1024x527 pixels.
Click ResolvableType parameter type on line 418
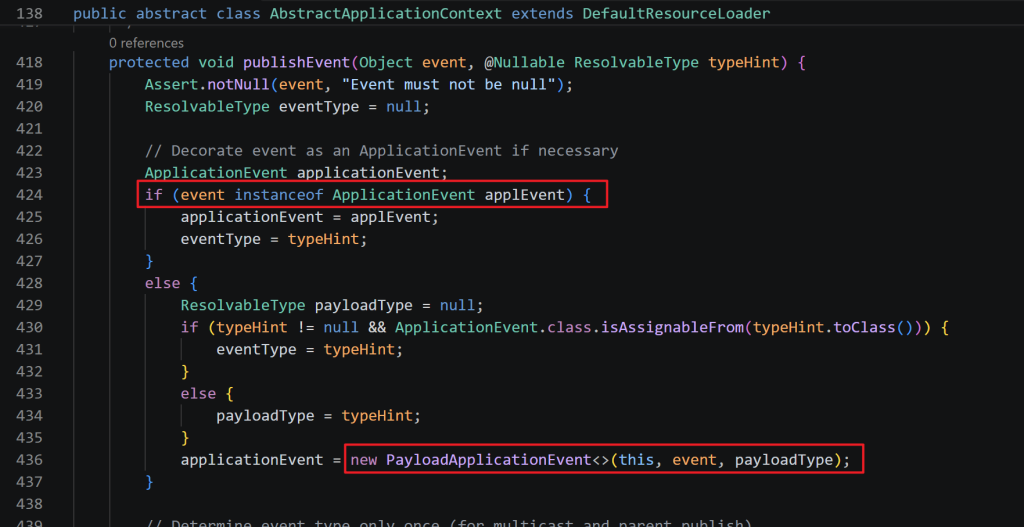[637, 63]
